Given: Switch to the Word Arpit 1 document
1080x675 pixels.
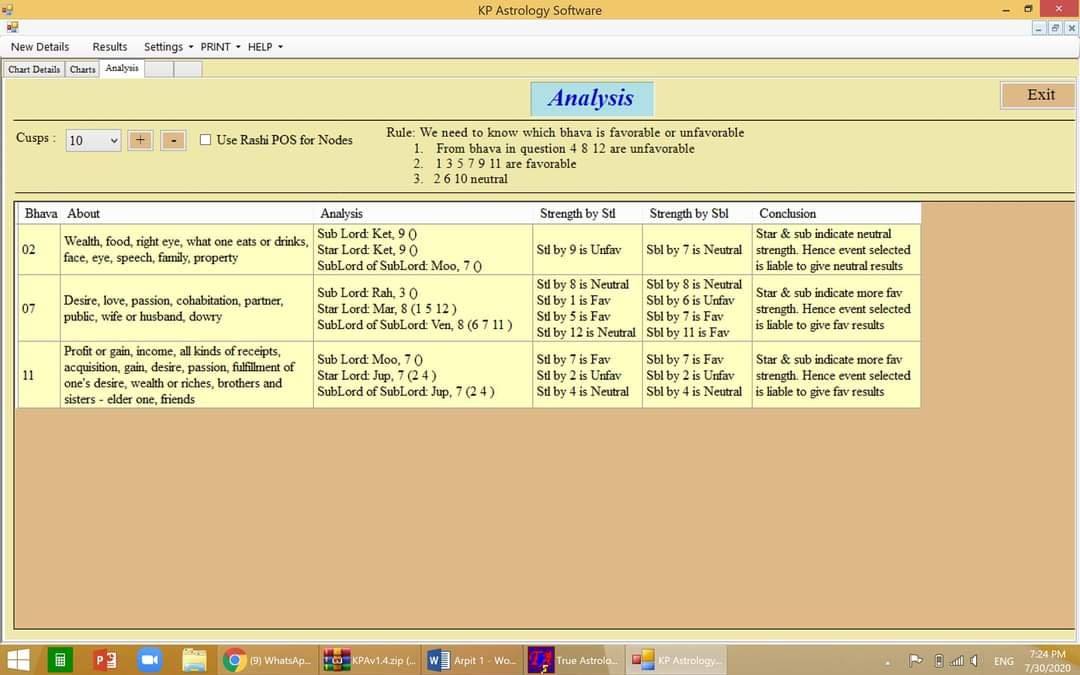Looking at the screenshot, I should (472, 660).
